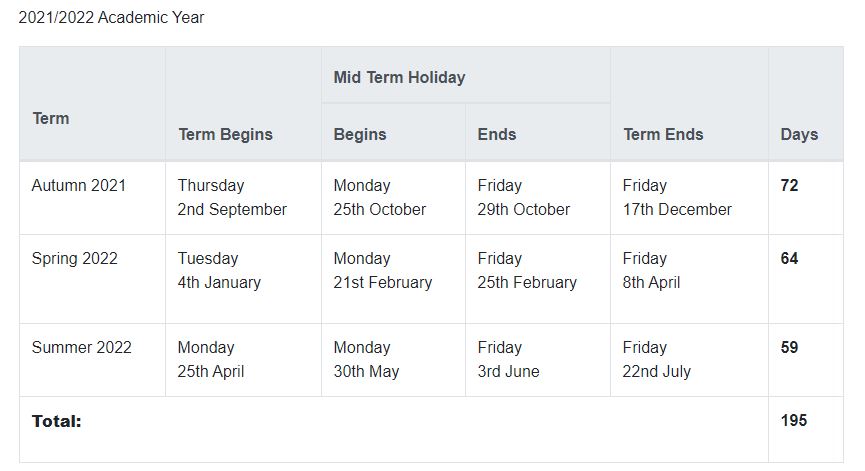Select the "Monday 25th October" holiday start
The width and height of the screenshot is (865, 471).
pos(379,198)
